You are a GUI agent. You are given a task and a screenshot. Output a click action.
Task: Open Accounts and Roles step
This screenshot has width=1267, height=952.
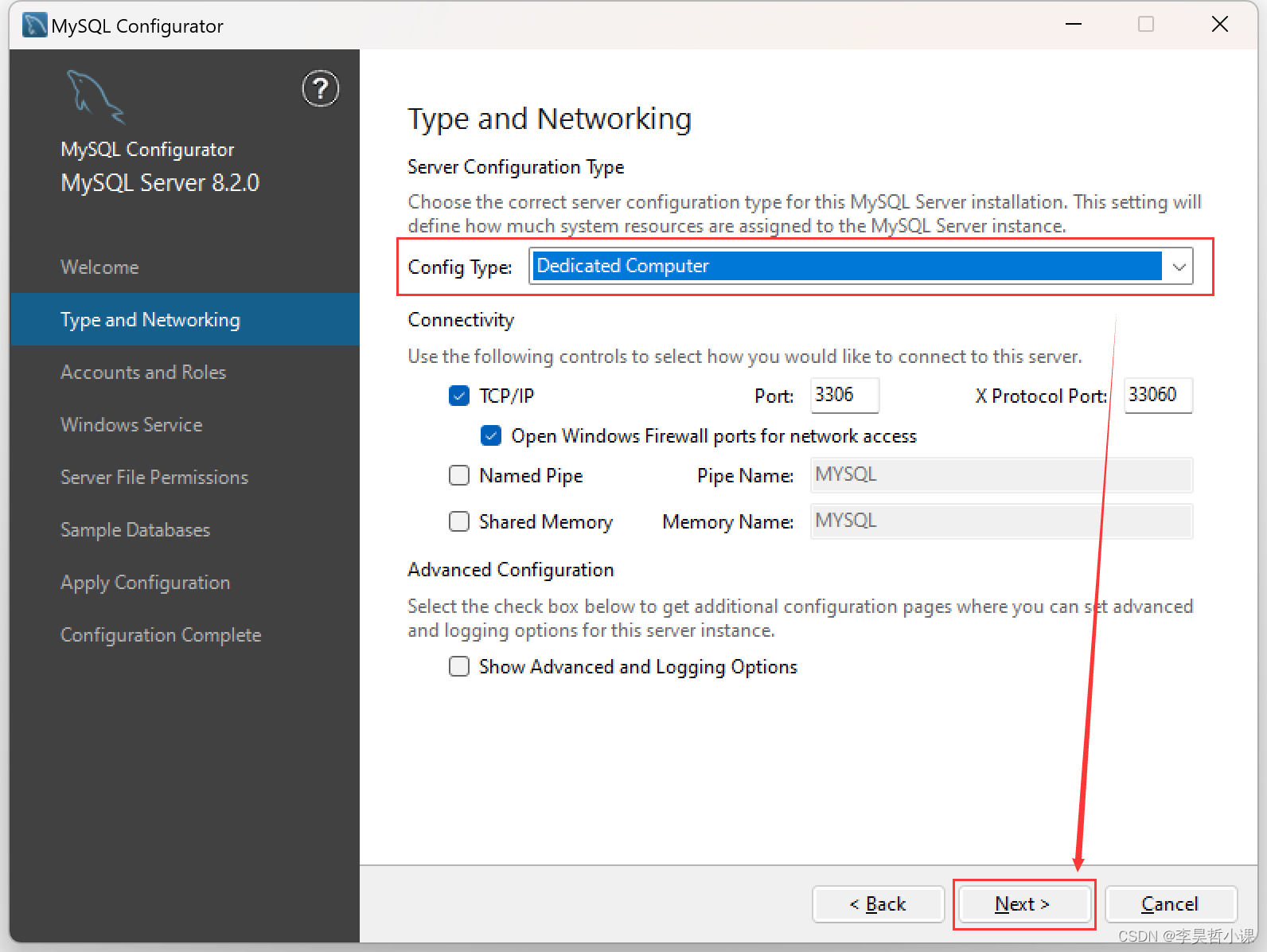pos(143,373)
